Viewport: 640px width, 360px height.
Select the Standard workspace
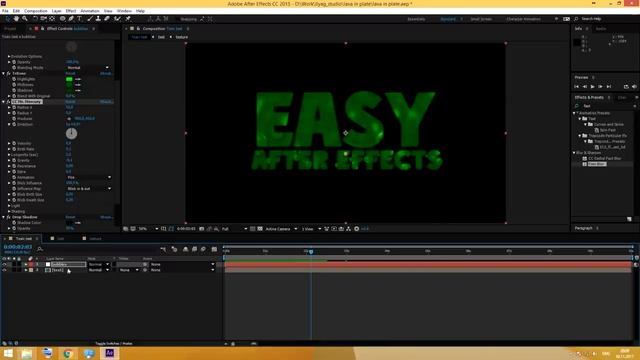pos(448,19)
